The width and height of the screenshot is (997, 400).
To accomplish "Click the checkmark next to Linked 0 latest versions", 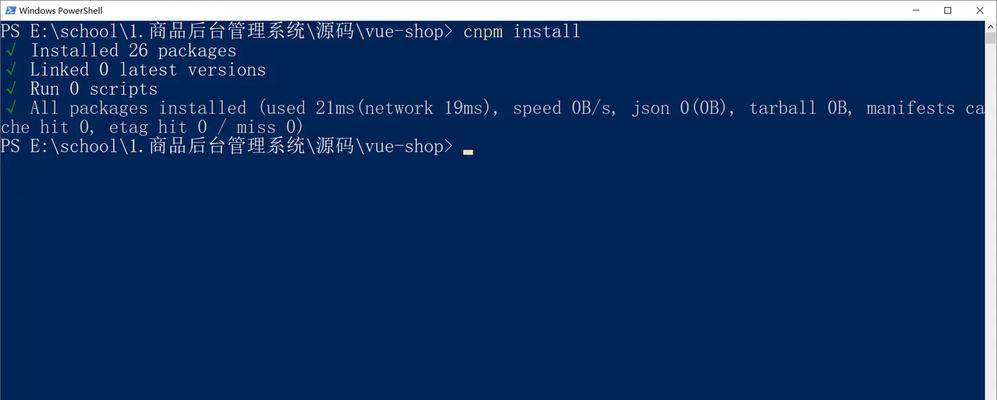I will 10,69.
